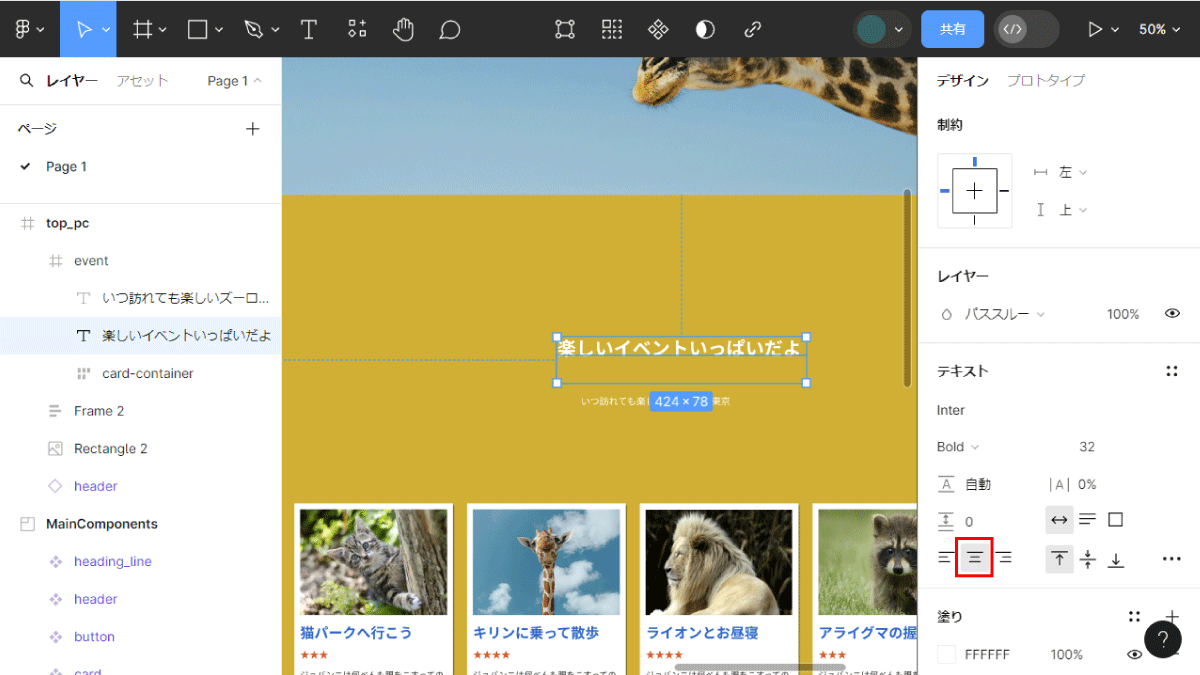Viewport: 1200px width, 675px height.
Task: Click the 共有 share button
Action: point(953,29)
